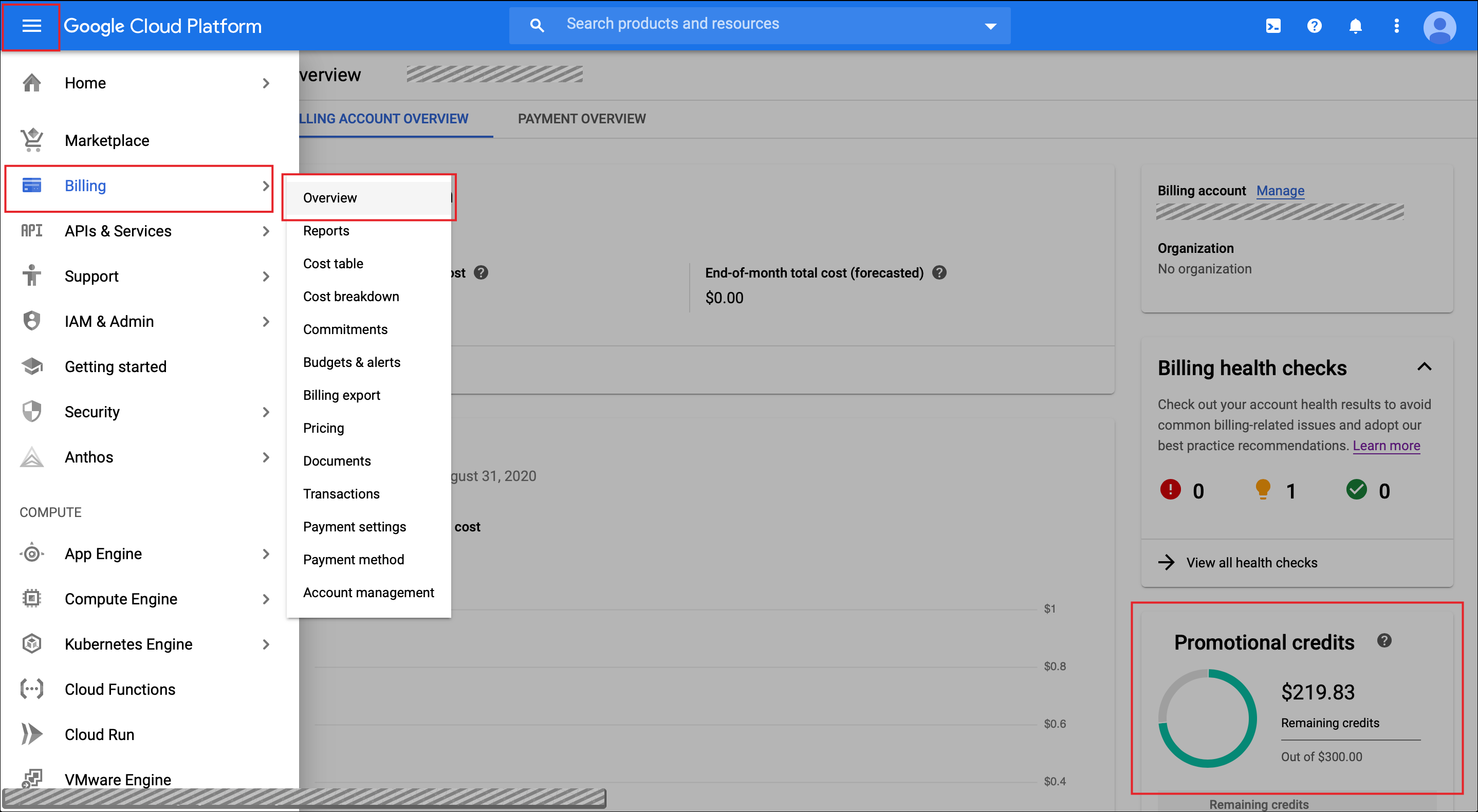Click the Promotional credits help tooltip
Screen dimensions: 1478x812
click(x=1384, y=640)
